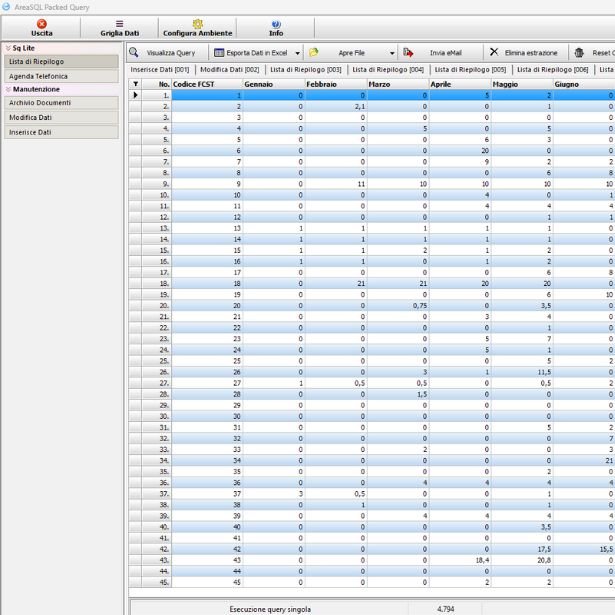Open Archivio Documenti in sidebar

coord(39,103)
